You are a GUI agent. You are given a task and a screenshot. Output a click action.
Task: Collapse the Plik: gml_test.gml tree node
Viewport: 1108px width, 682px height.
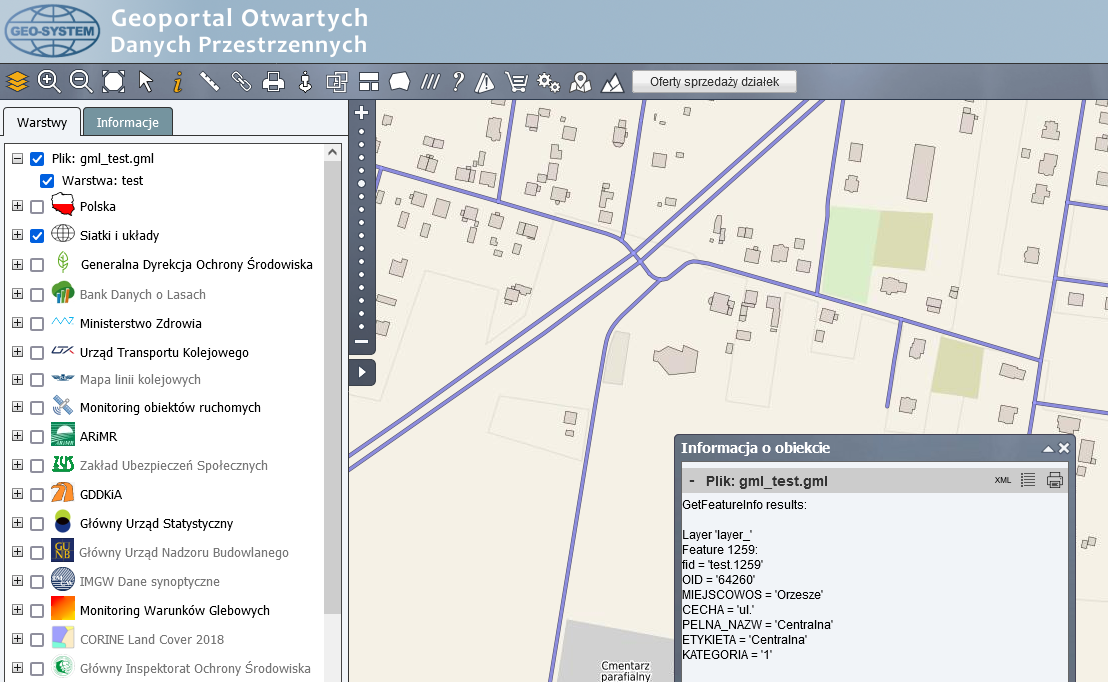[x=18, y=159]
